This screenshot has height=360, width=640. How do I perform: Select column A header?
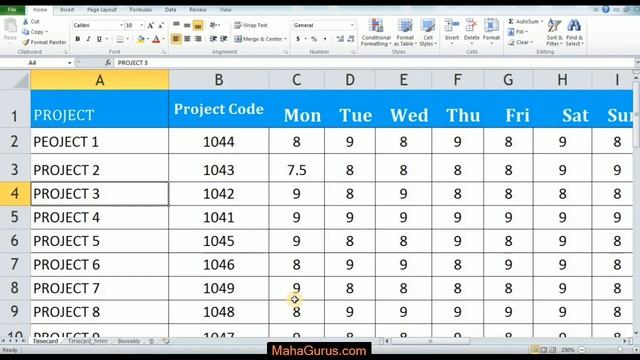[99, 80]
